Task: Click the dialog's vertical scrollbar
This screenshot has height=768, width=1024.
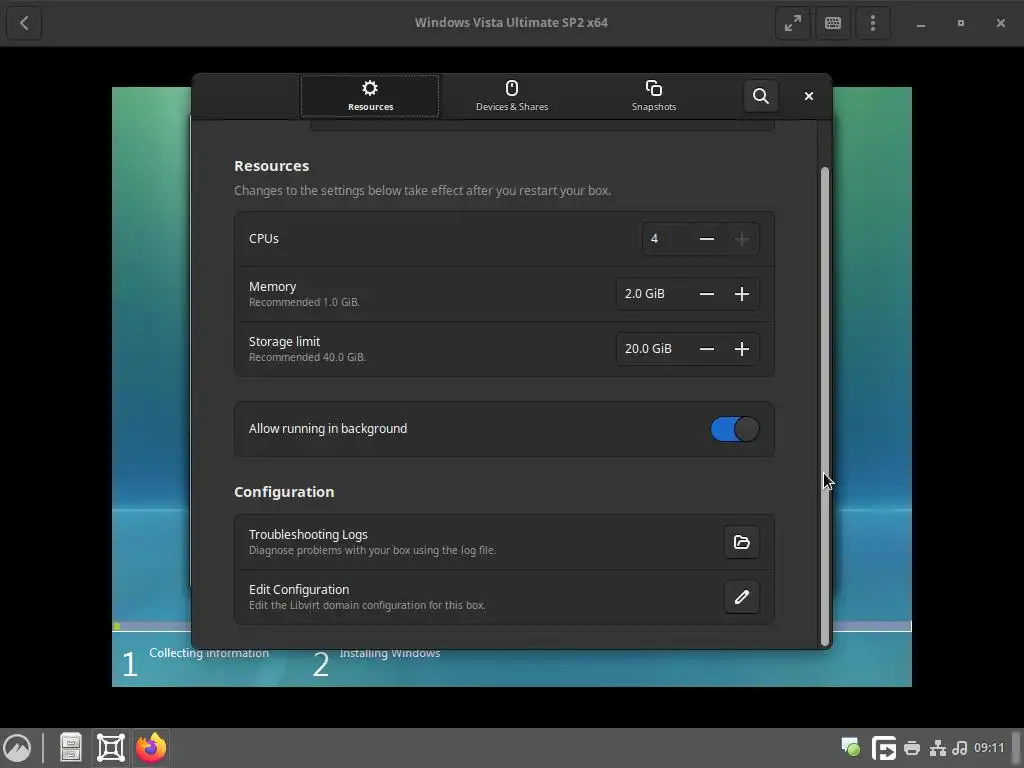Action: click(825, 406)
